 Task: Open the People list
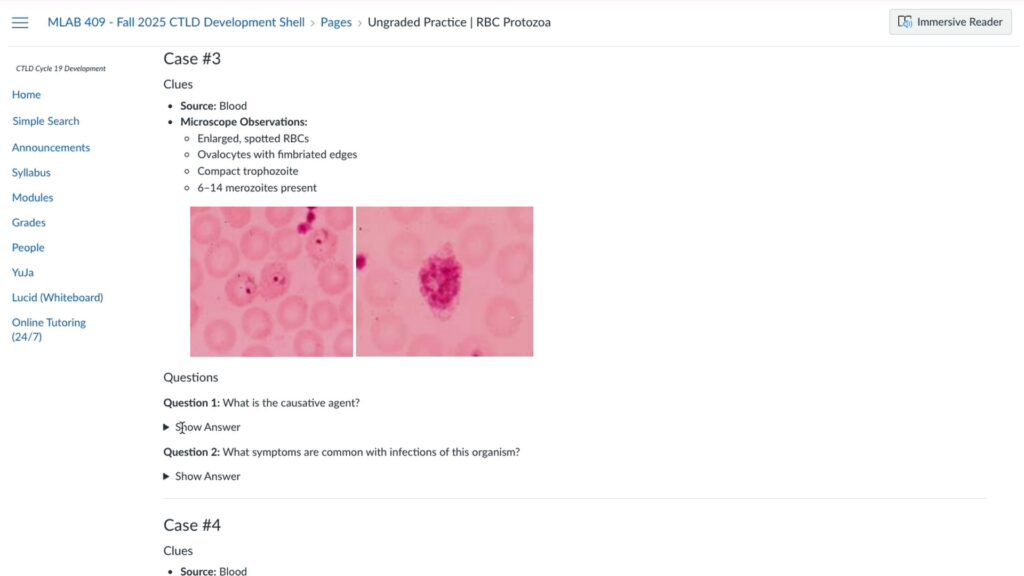[x=28, y=247]
